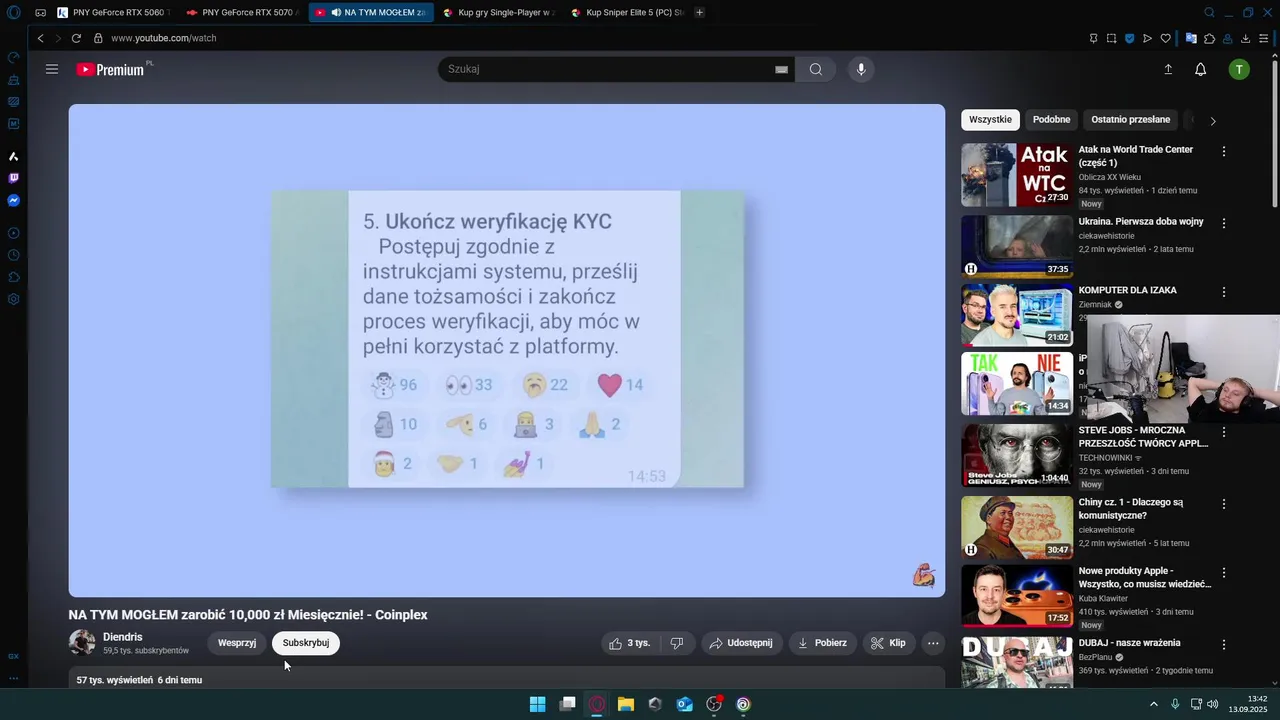Open GX Corner controller icon

click(x=40, y=13)
